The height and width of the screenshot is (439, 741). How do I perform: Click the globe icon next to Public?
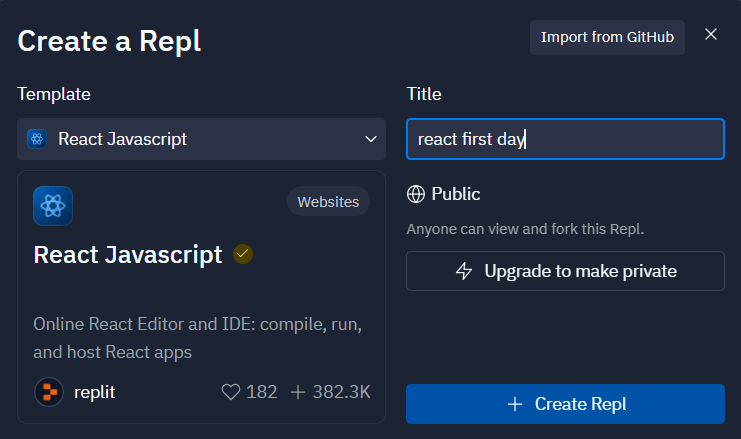(416, 194)
